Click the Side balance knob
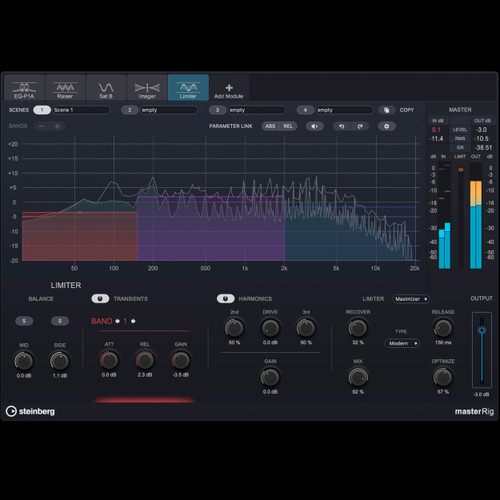Viewport: 500px width, 500px height. pos(60,361)
